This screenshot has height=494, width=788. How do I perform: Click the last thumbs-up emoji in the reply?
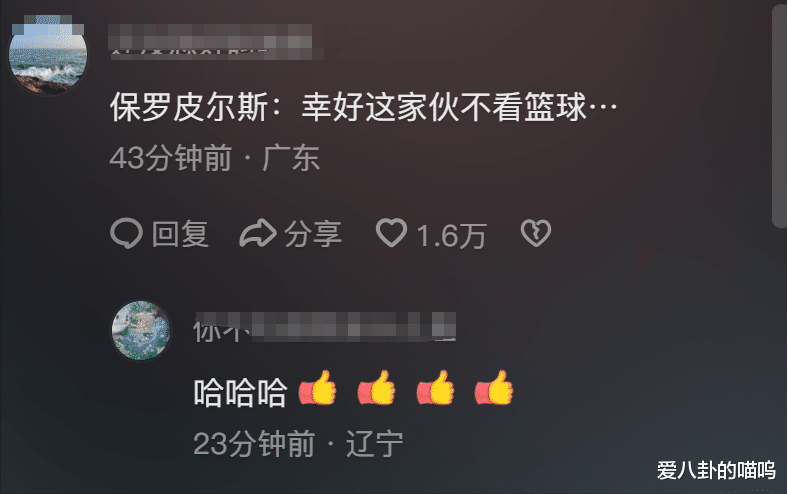coord(494,388)
